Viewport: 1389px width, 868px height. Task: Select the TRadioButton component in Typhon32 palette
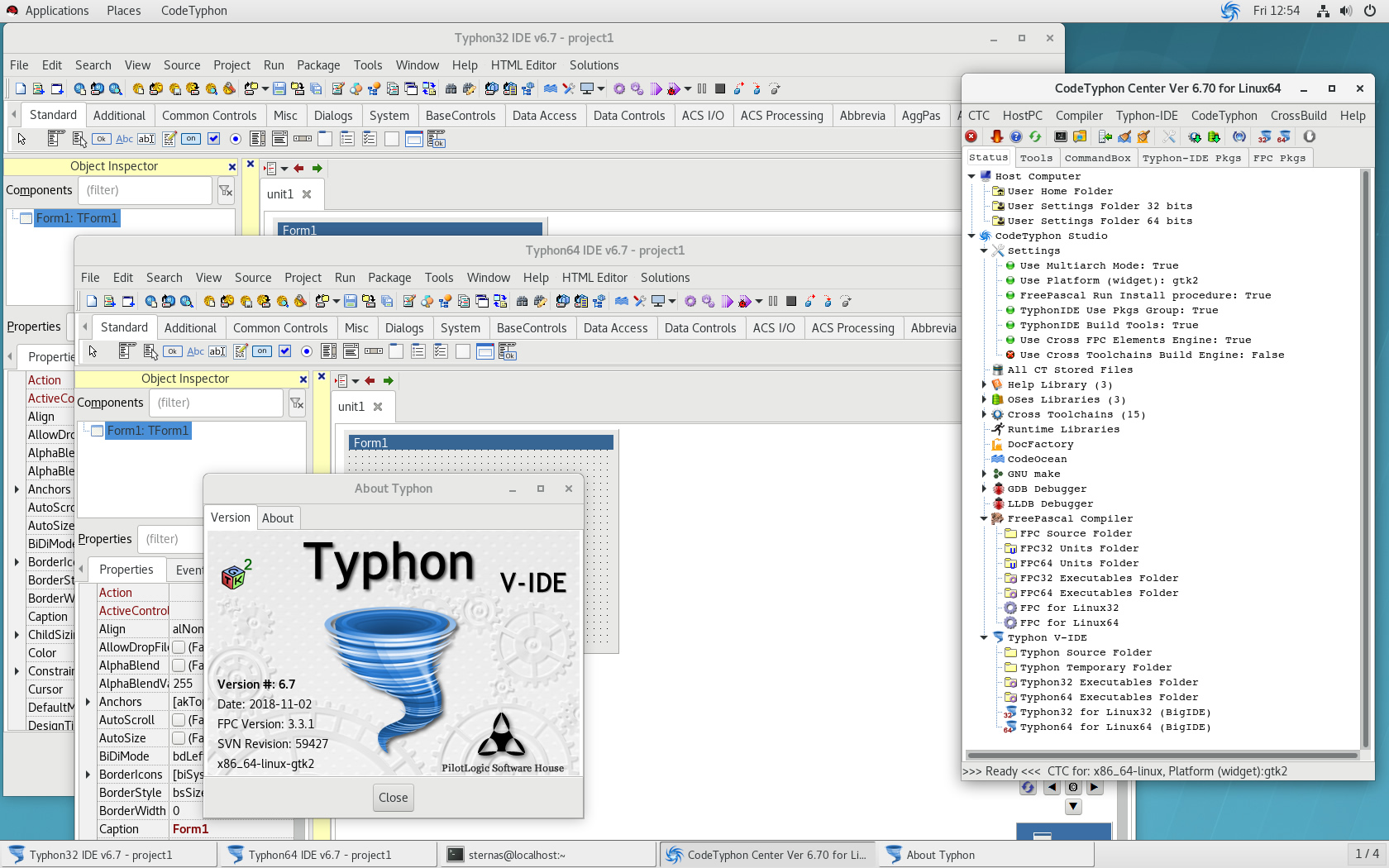pyautogui.click(x=236, y=139)
